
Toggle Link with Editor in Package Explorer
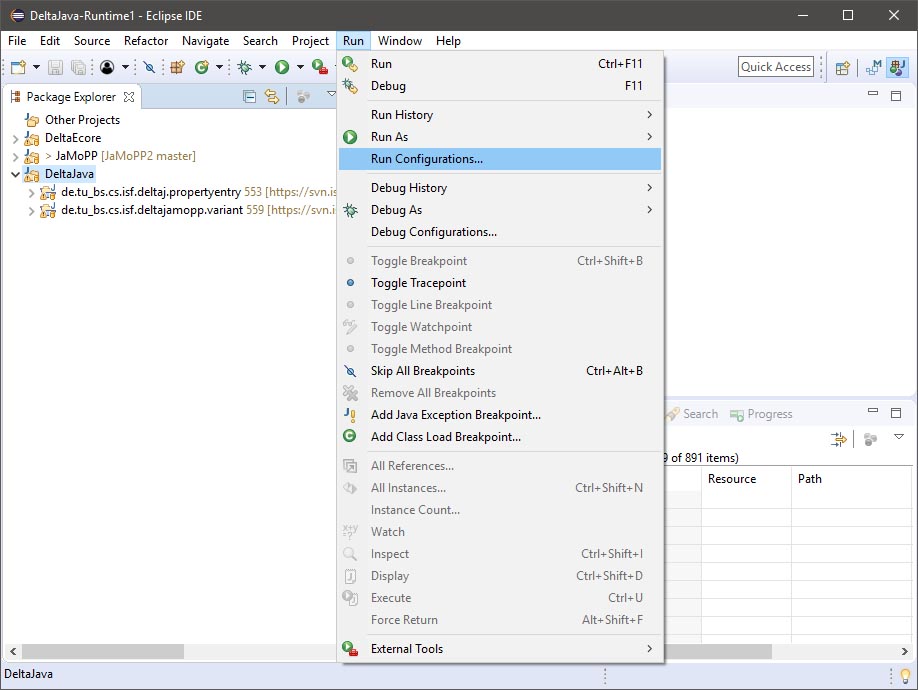tap(272, 97)
